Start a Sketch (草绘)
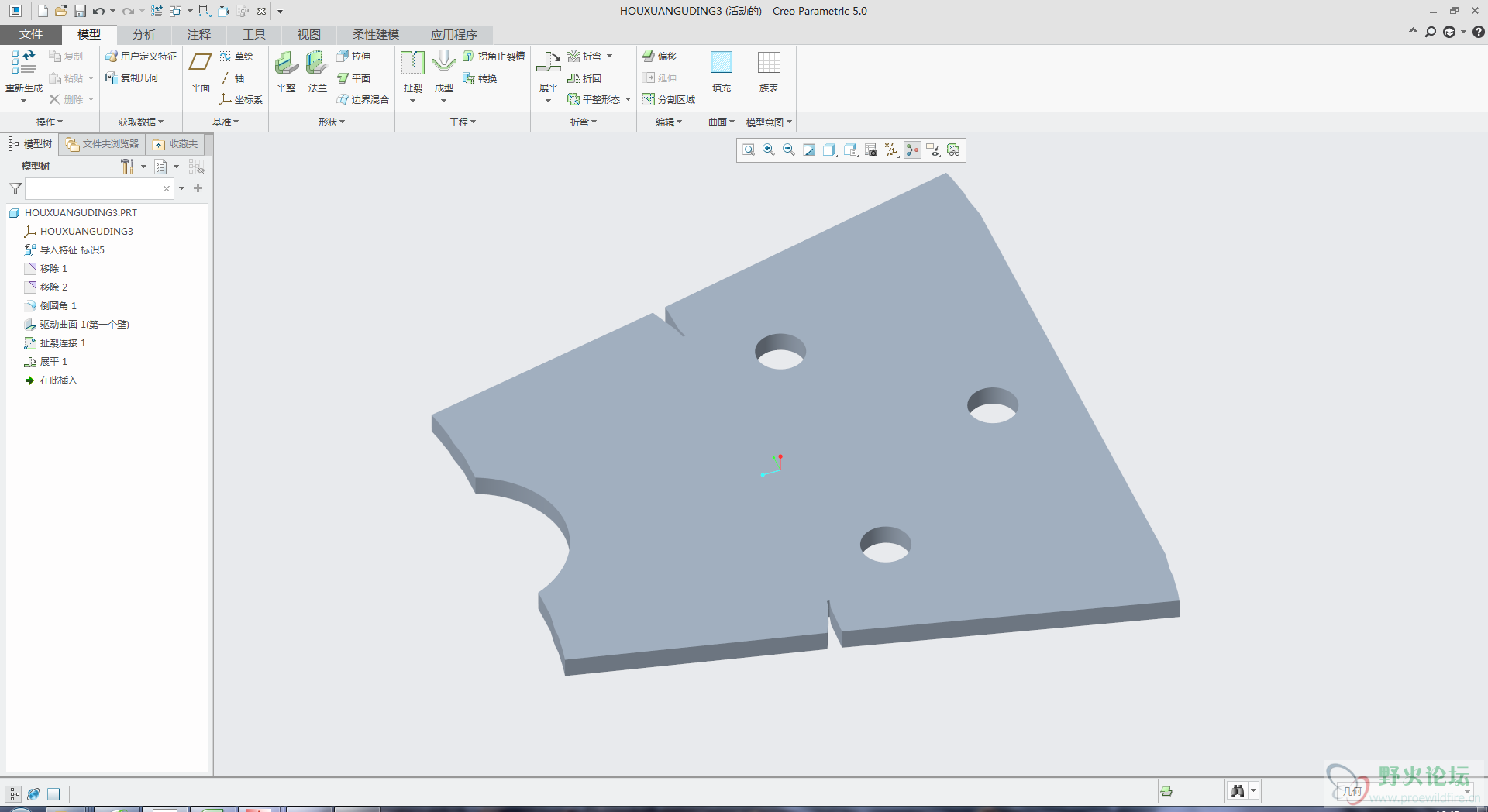Screen dimensions: 1488x812 pyautogui.click(x=236, y=56)
